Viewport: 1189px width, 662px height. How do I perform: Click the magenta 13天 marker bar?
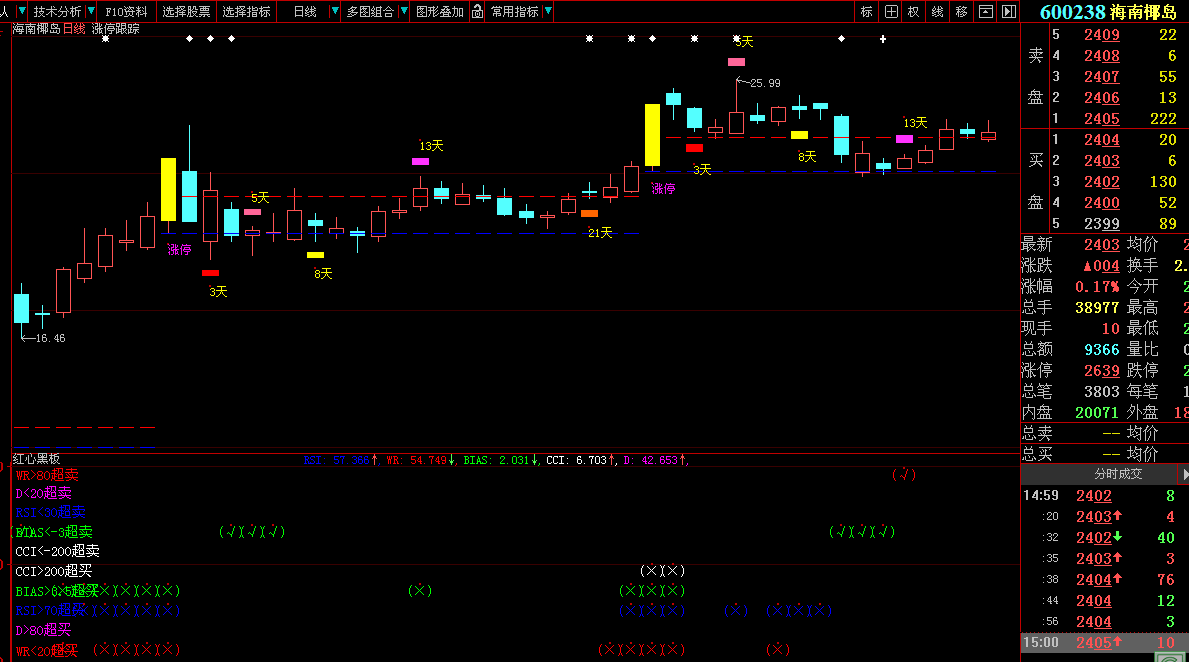point(420,161)
